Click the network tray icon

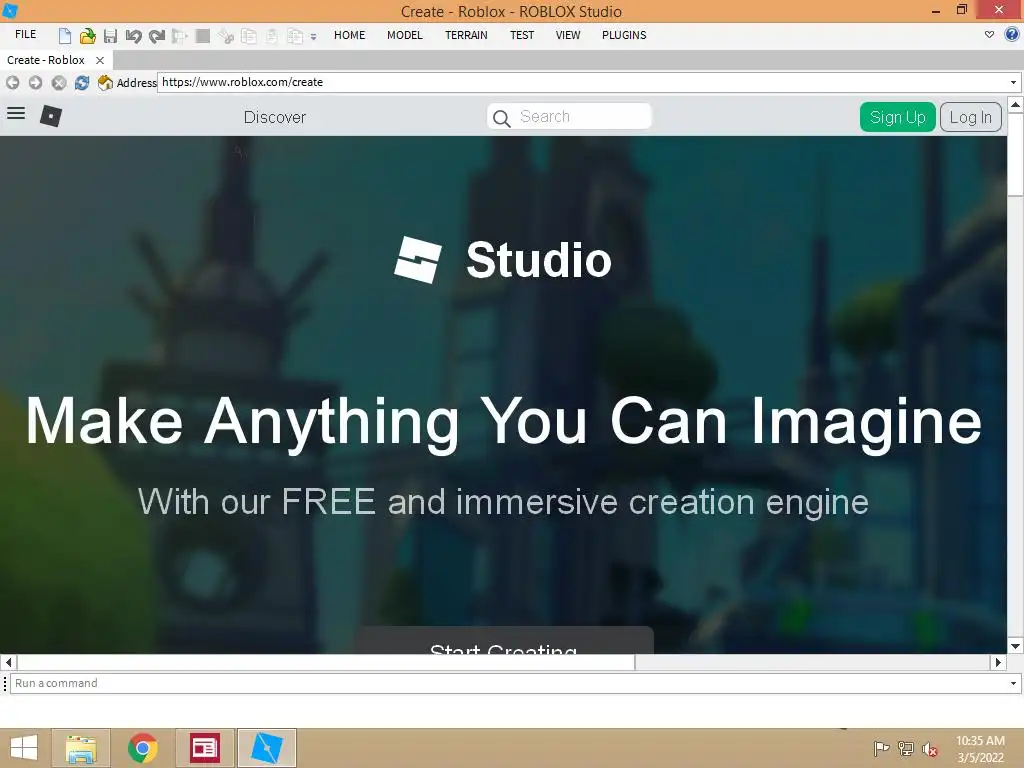[x=906, y=748]
